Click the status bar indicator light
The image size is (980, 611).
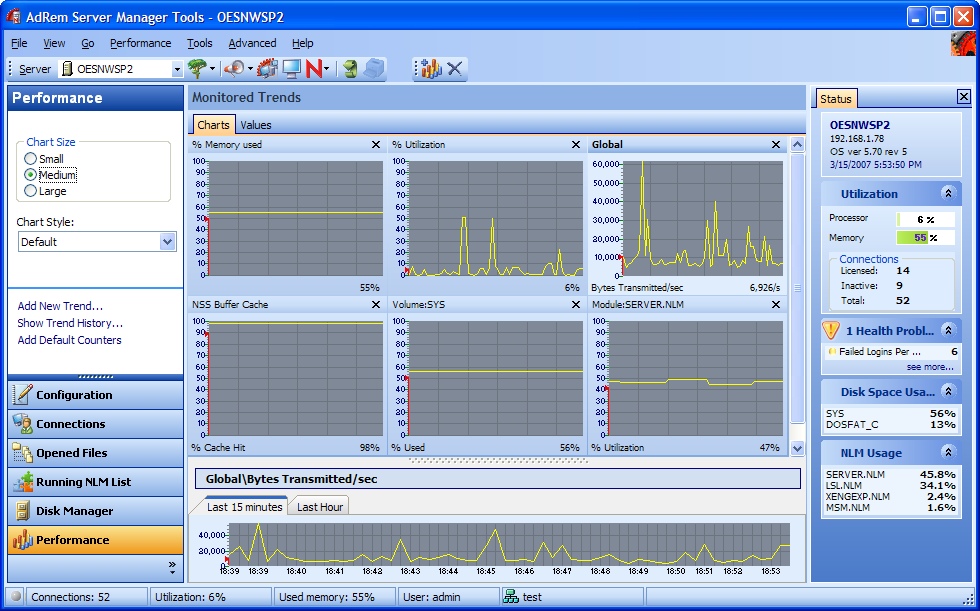click(x=16, y=597)
